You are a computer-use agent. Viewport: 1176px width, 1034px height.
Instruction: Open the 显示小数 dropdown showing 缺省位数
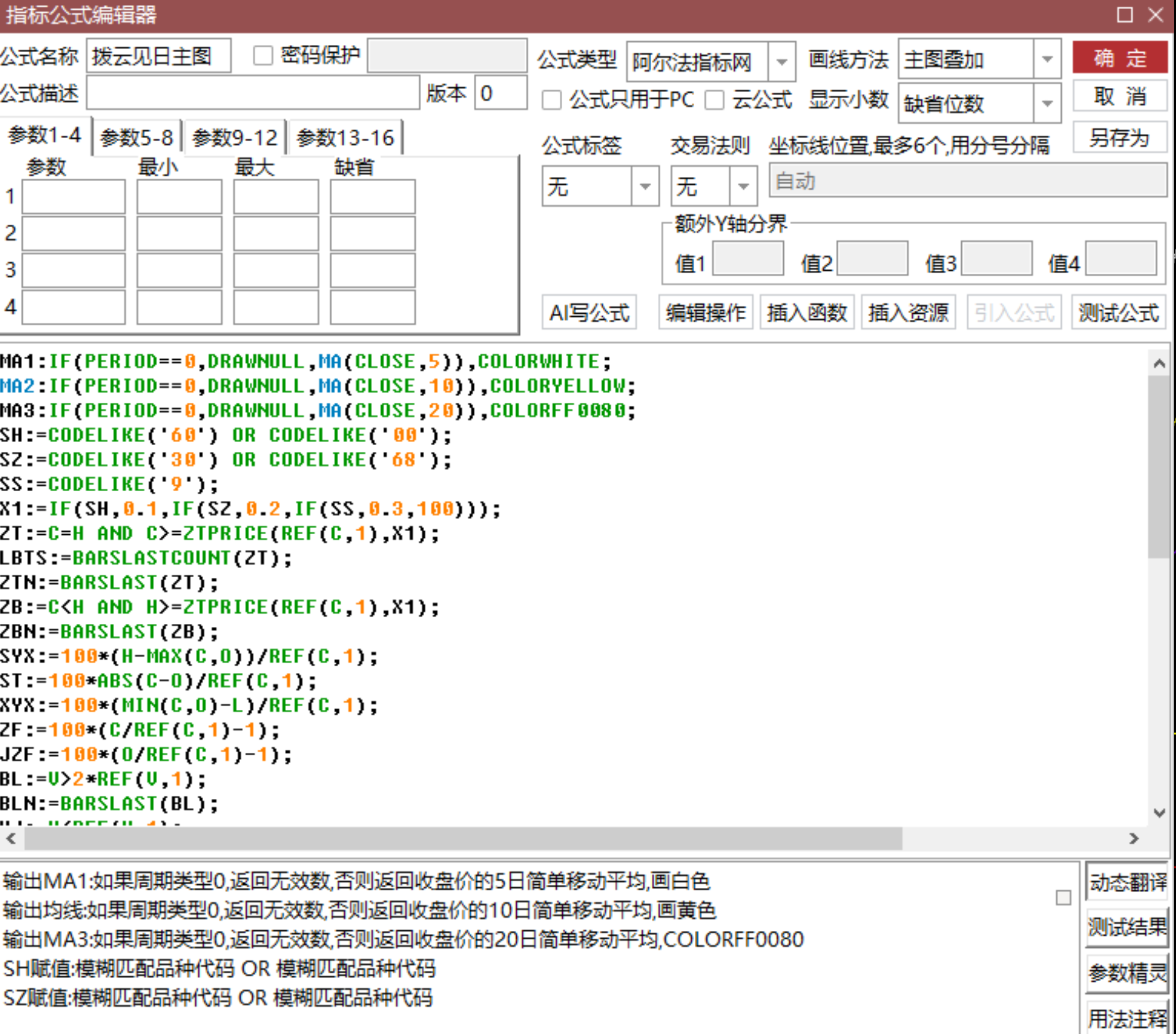click(1047, 103)
